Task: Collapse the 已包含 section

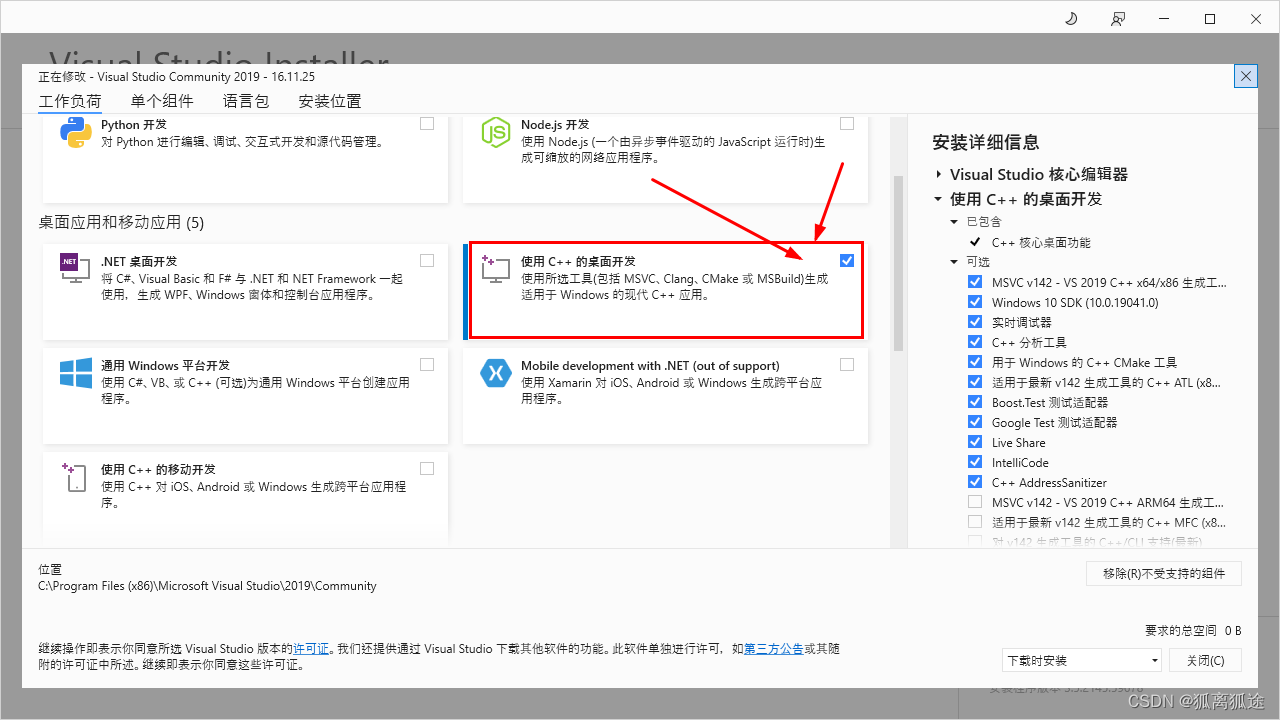Action: pyautogui.click(x=955, y=221)
